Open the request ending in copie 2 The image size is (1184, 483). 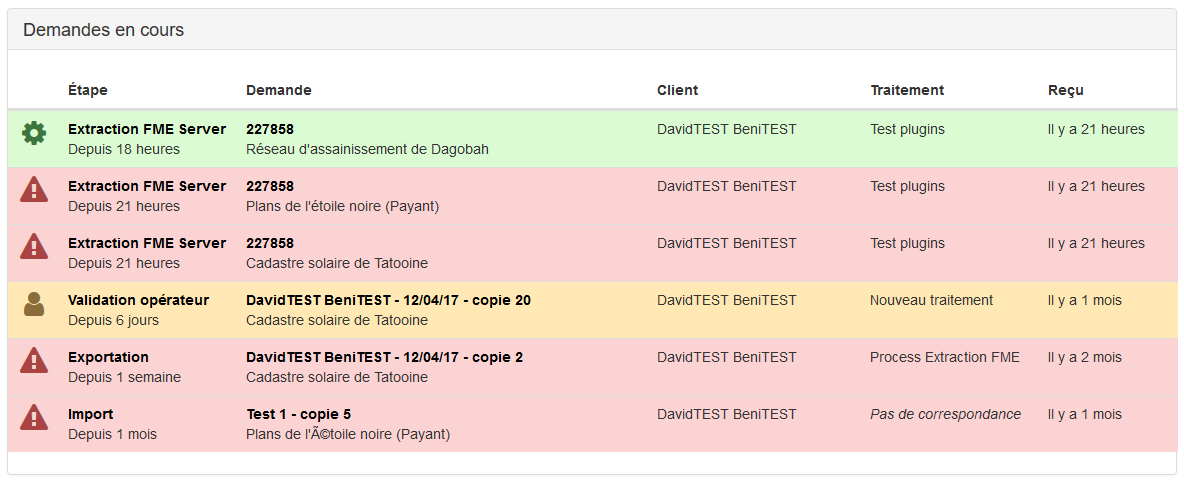tap(384, 357)
